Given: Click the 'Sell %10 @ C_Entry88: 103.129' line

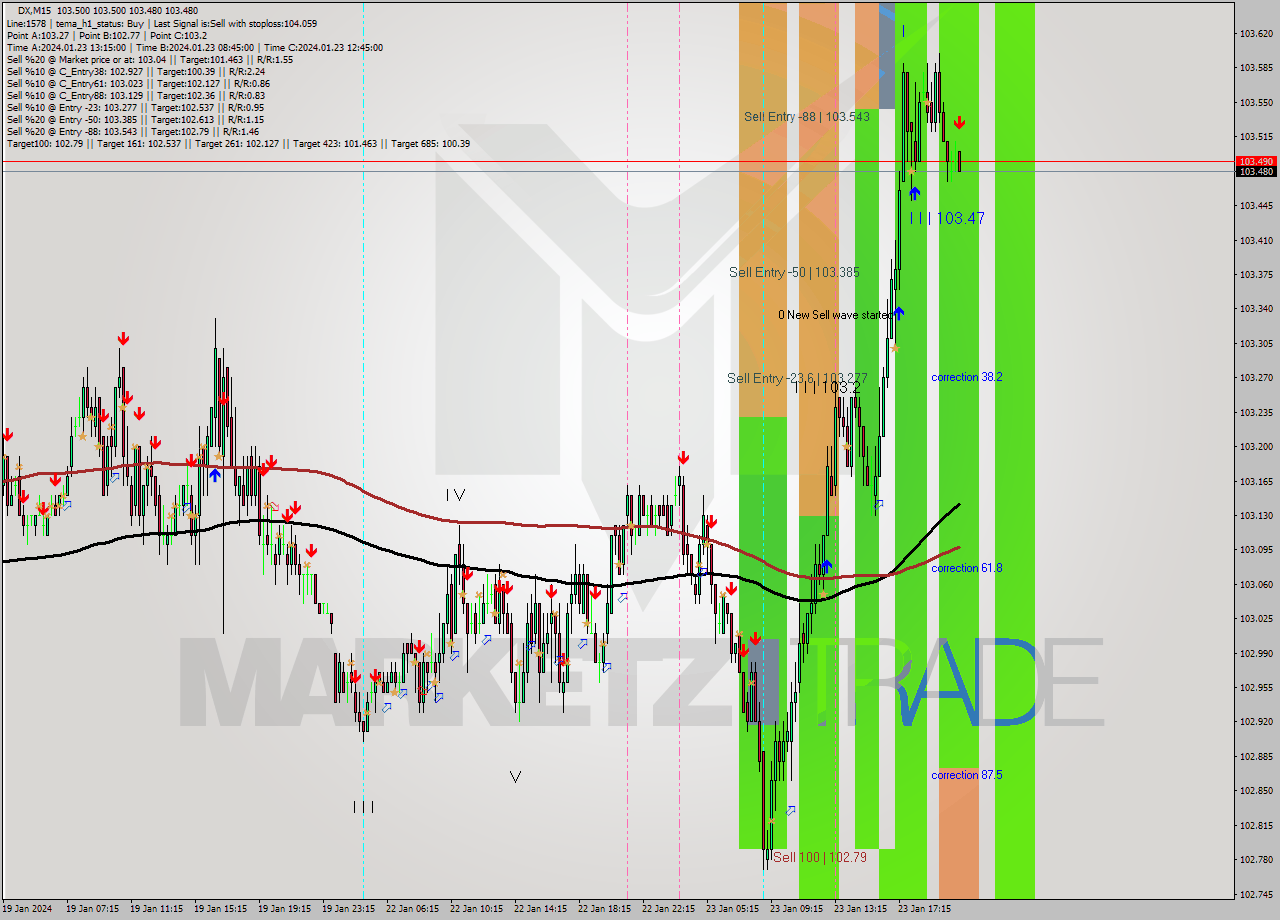Looking at the screenshot, I should 135,95.
